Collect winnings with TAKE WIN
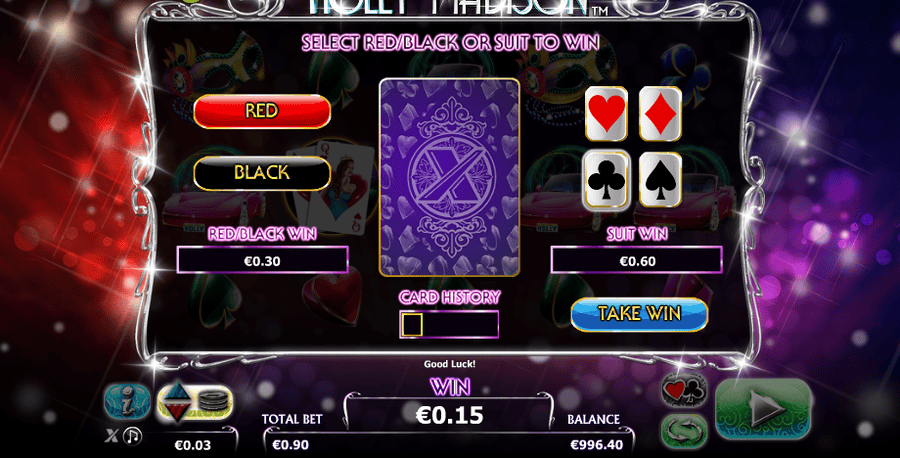 [639, 314]
